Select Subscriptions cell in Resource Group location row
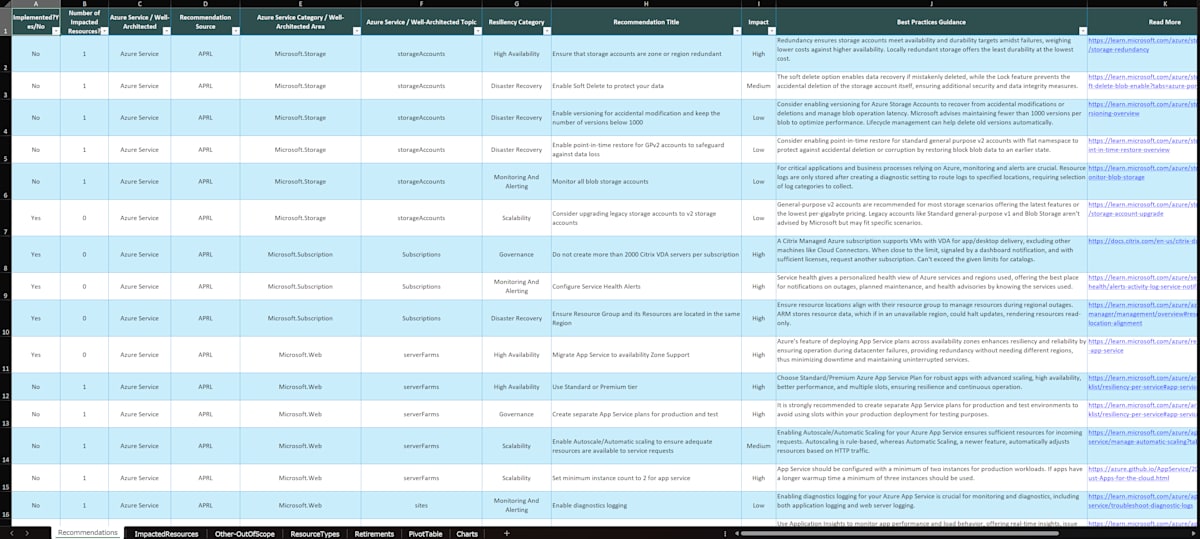1200x539 pixels. point(421,317)
